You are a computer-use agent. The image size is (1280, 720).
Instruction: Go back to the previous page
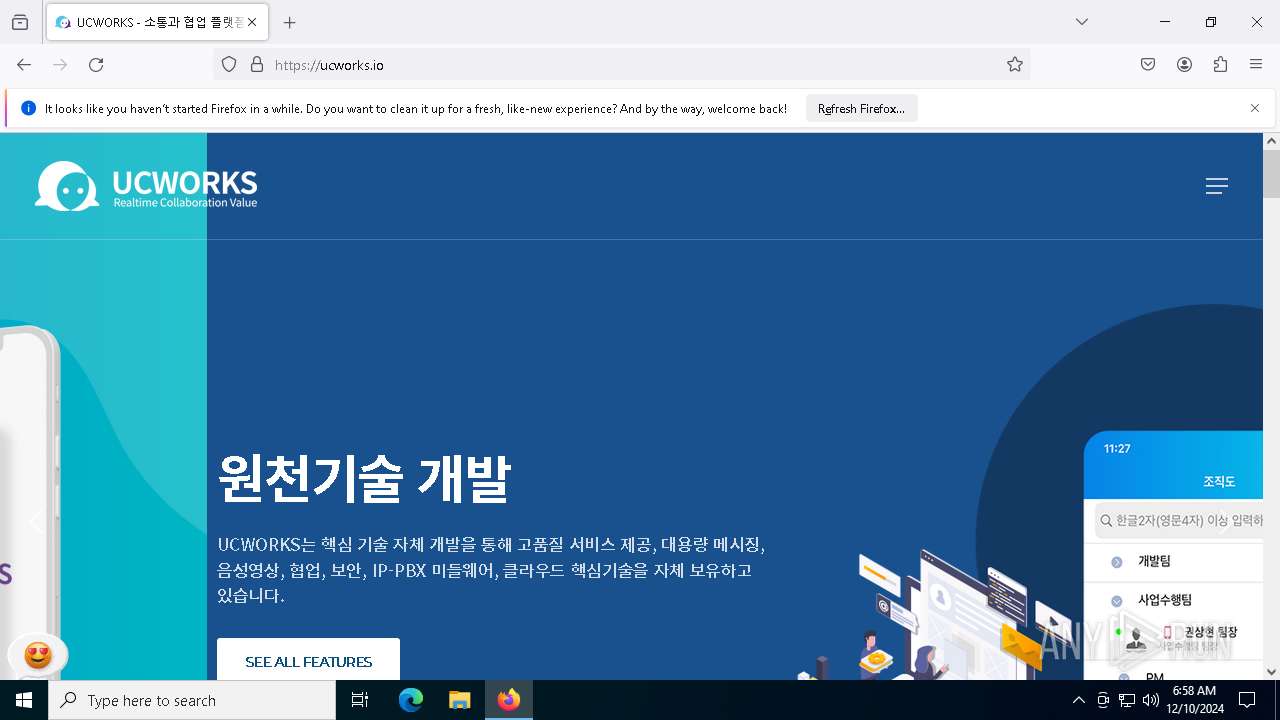[x=24, y=65]
